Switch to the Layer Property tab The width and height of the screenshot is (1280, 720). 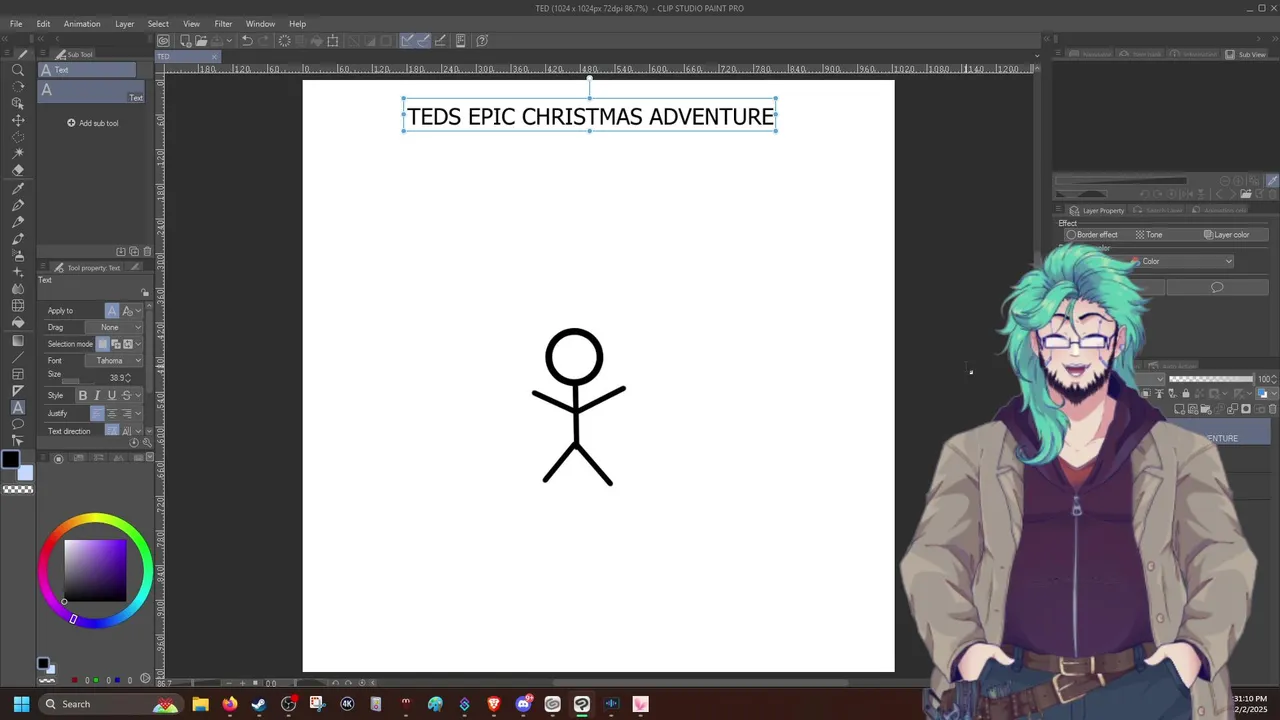click(1097, 210)
